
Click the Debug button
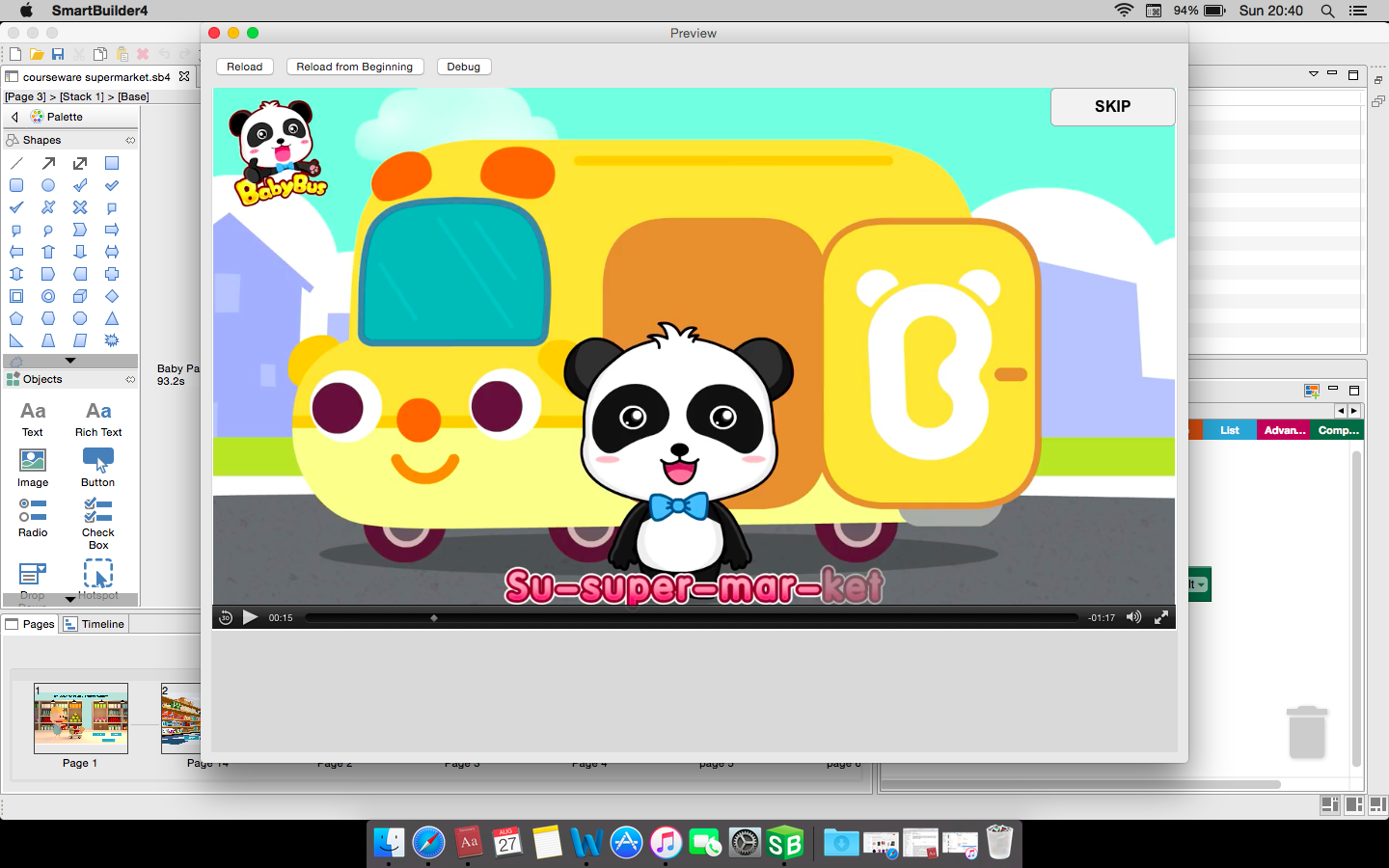point(464,67)
